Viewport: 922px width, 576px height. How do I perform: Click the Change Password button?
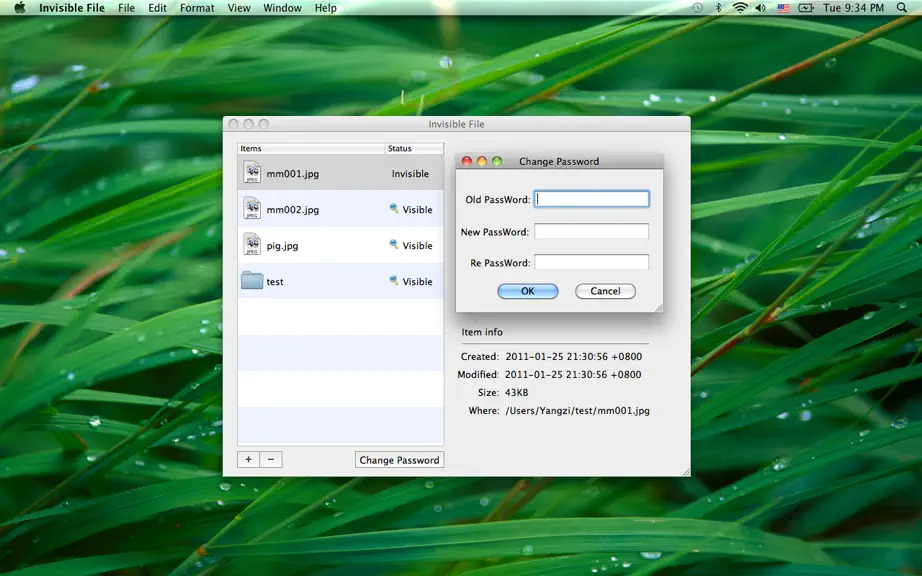(x=399, y=460)
